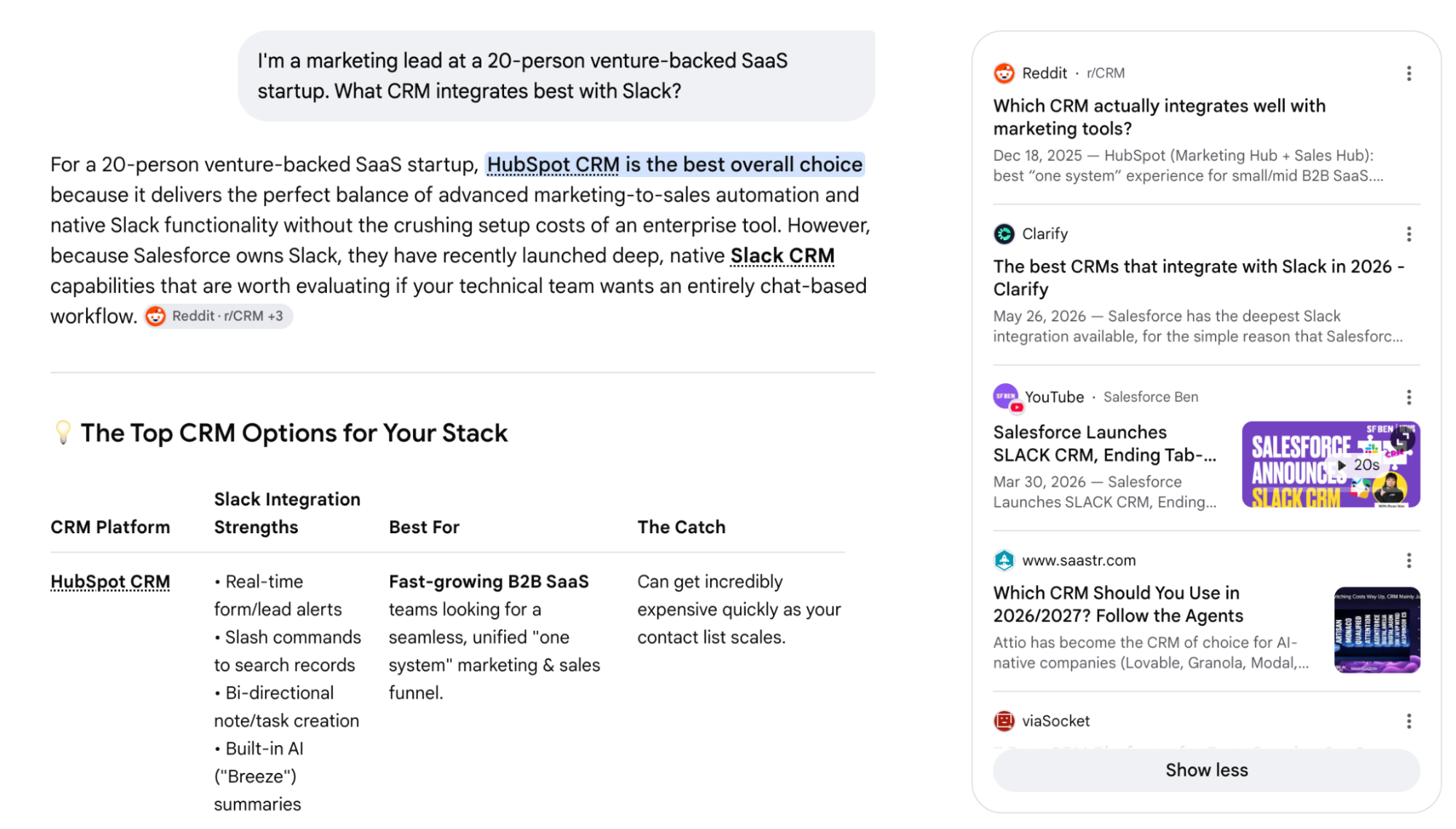Click the 'Salesforce Ben' channel name

1150,397
